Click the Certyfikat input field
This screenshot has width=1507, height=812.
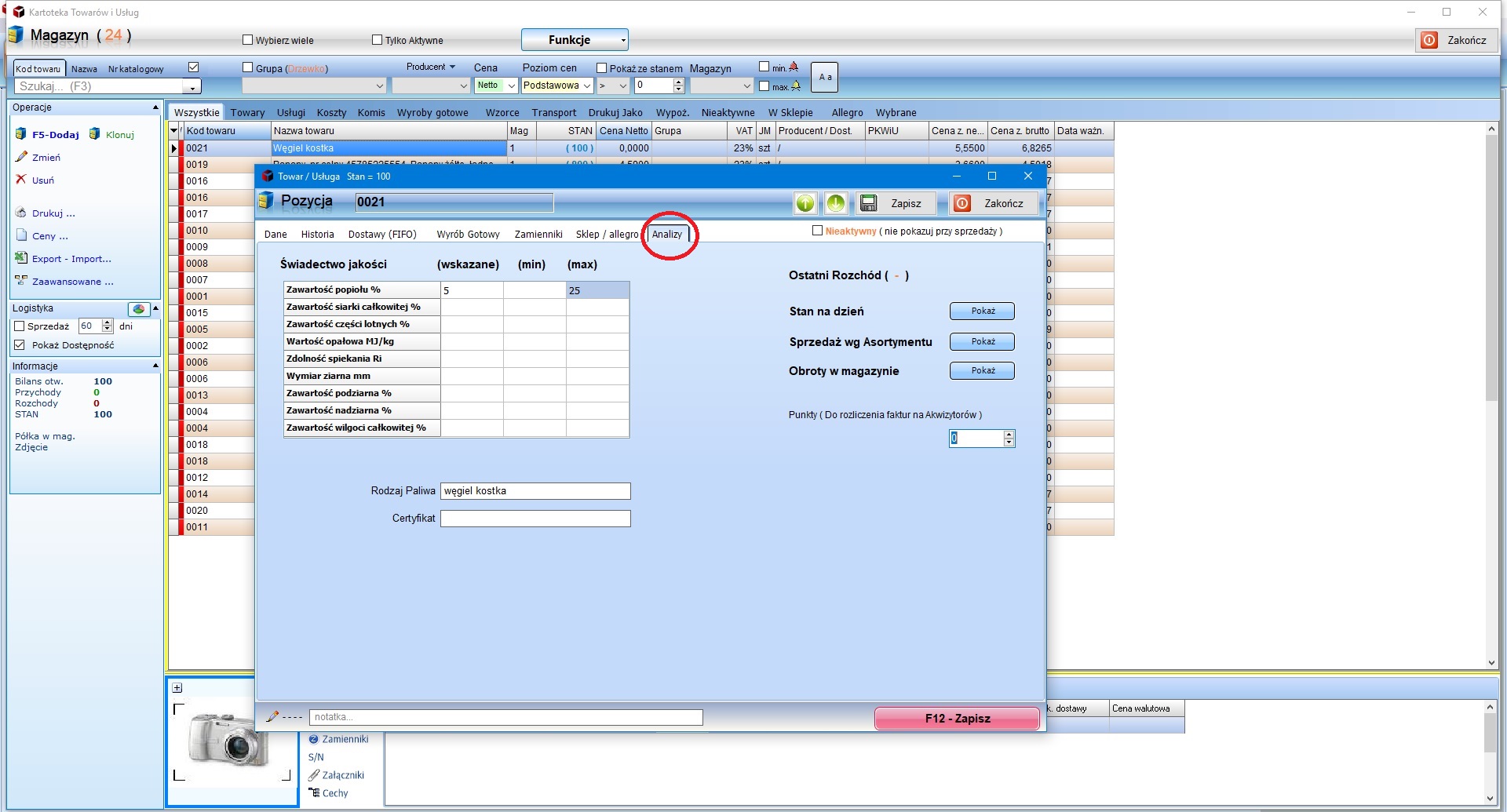(x=535, y=519)
